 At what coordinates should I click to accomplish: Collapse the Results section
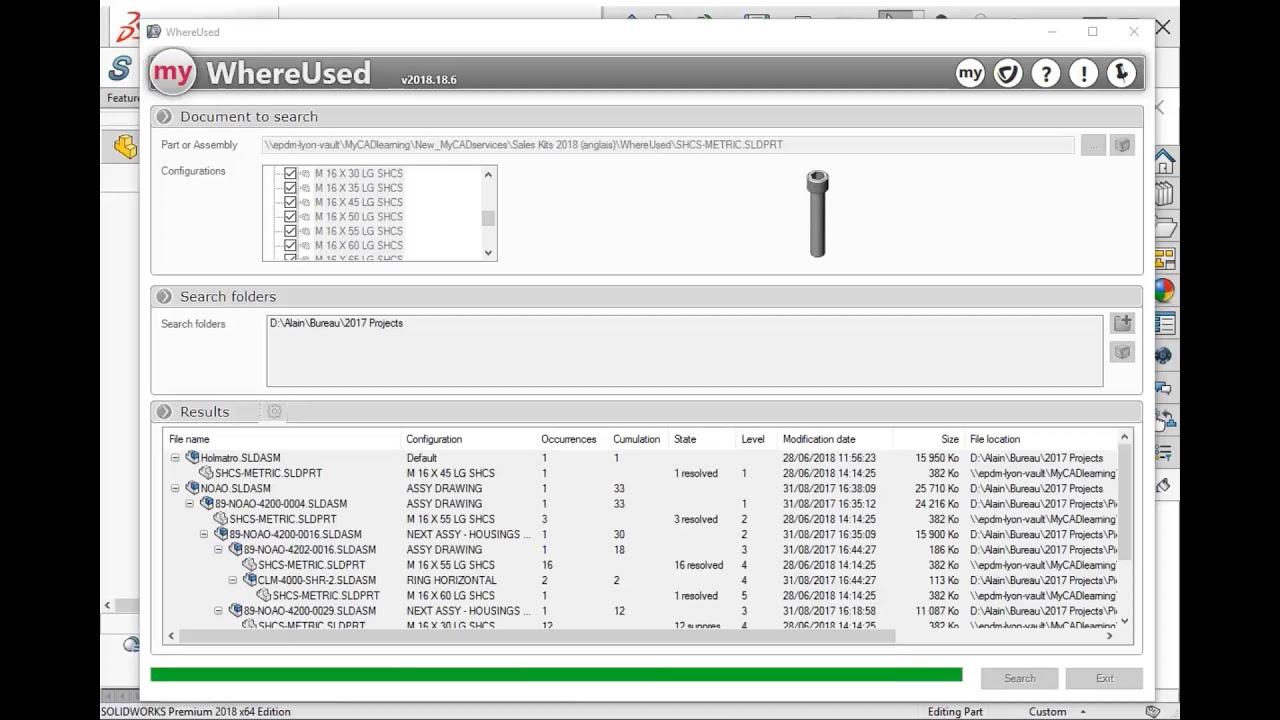[x=164, y=412]
